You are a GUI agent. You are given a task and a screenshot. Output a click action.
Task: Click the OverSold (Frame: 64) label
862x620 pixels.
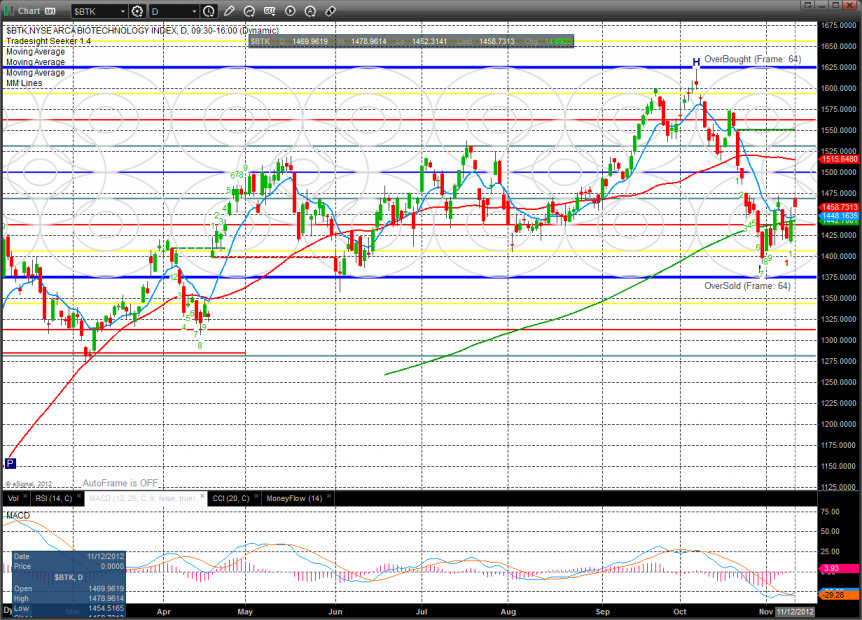(x=748, y=286)
